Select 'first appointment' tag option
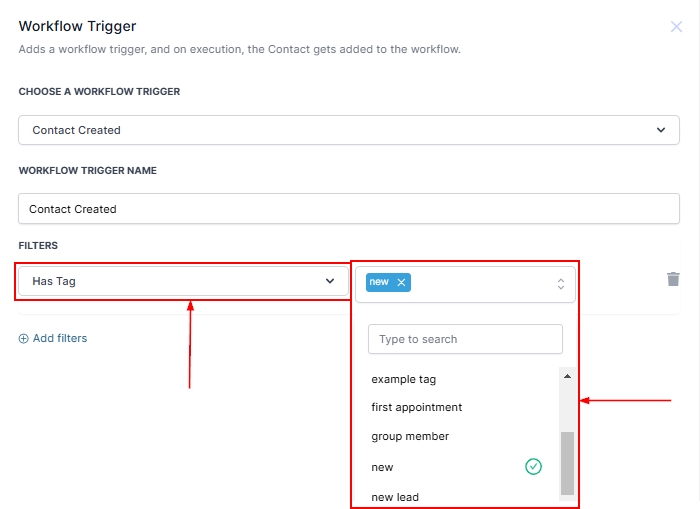The width and height of the screenshot is (700, 509). pos(417,407)
